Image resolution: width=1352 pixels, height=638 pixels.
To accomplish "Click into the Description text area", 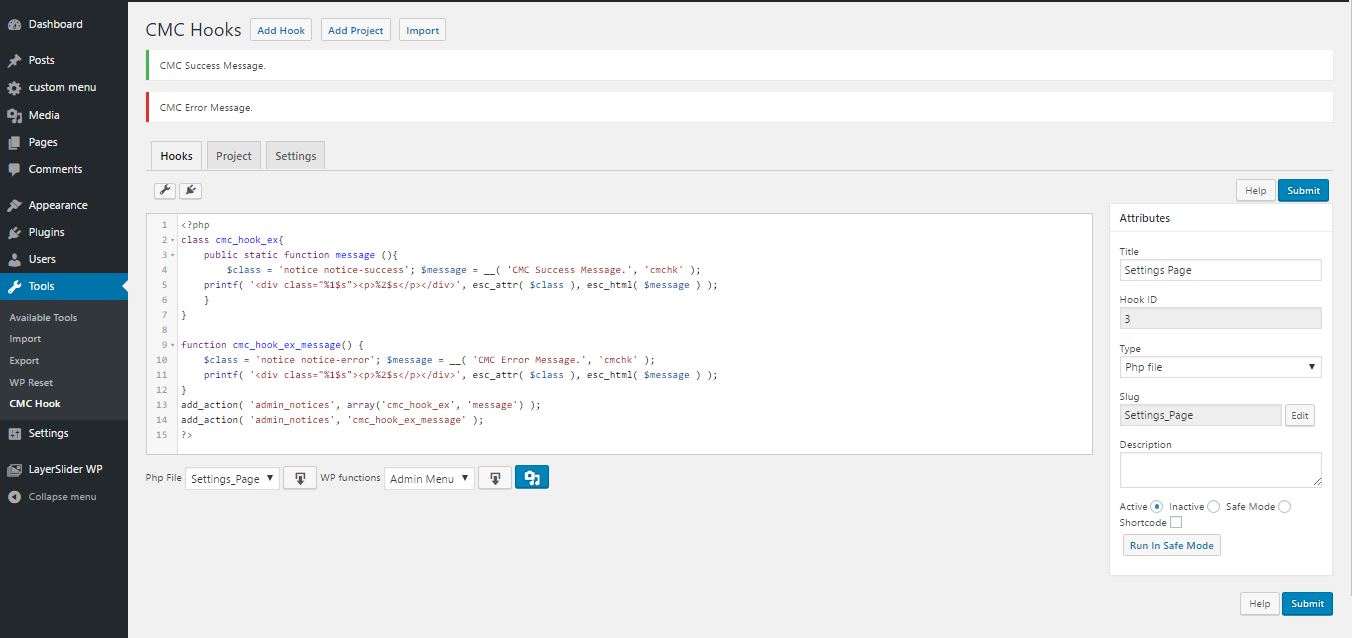I will click(x=1220, y=469).
